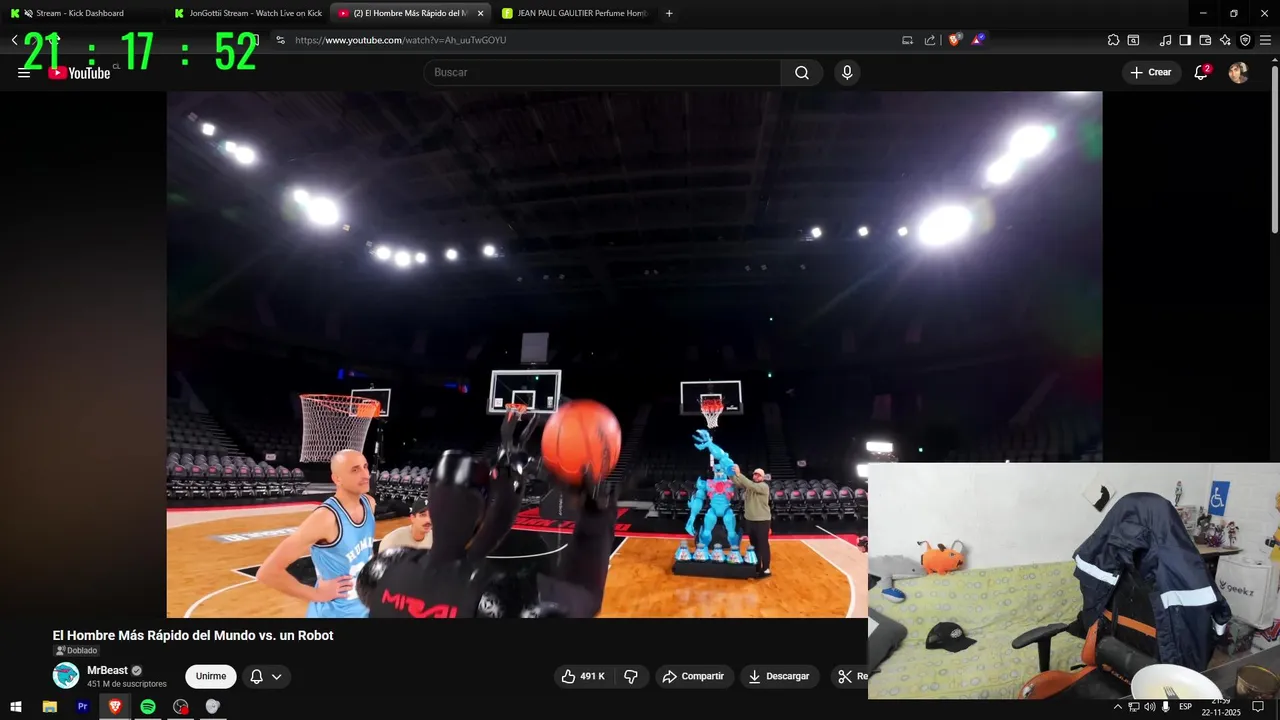Click the Crear create button
The width and height of the screenshot is (1280, 720).
[x=1150, y=73]
